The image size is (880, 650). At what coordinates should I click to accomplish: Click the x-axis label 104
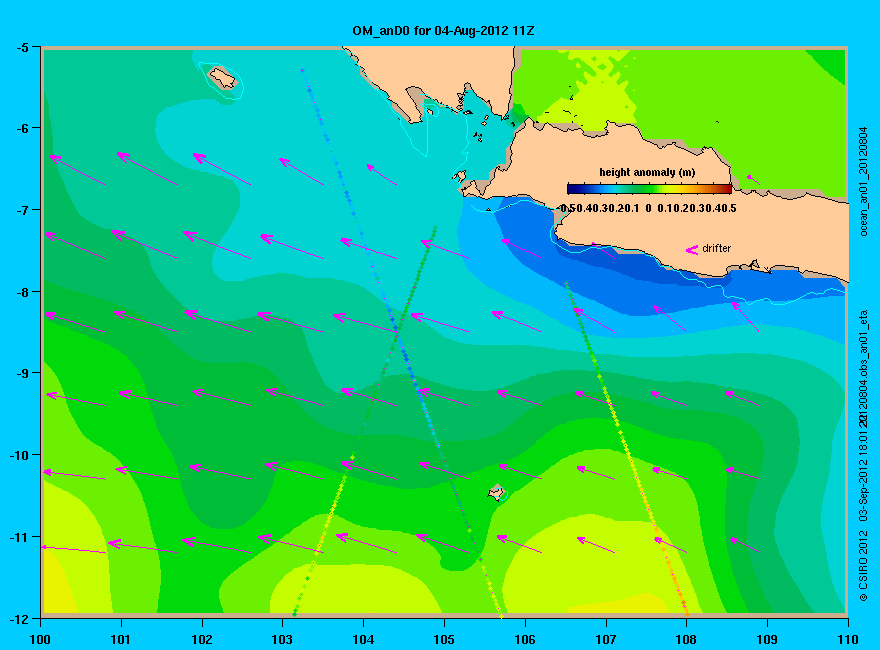364,640
